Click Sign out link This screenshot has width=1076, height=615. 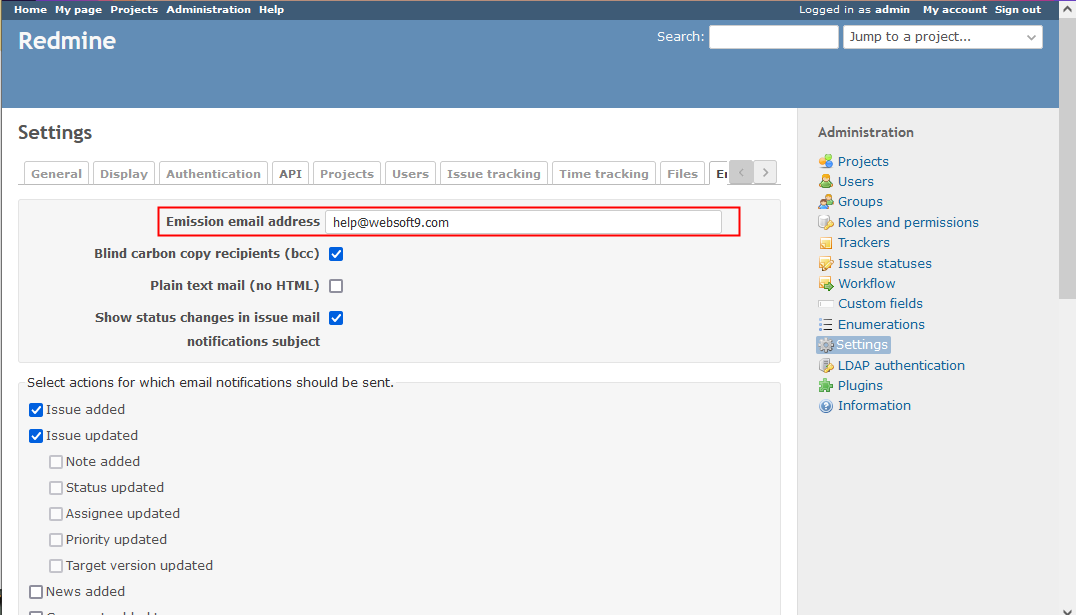1018,10
